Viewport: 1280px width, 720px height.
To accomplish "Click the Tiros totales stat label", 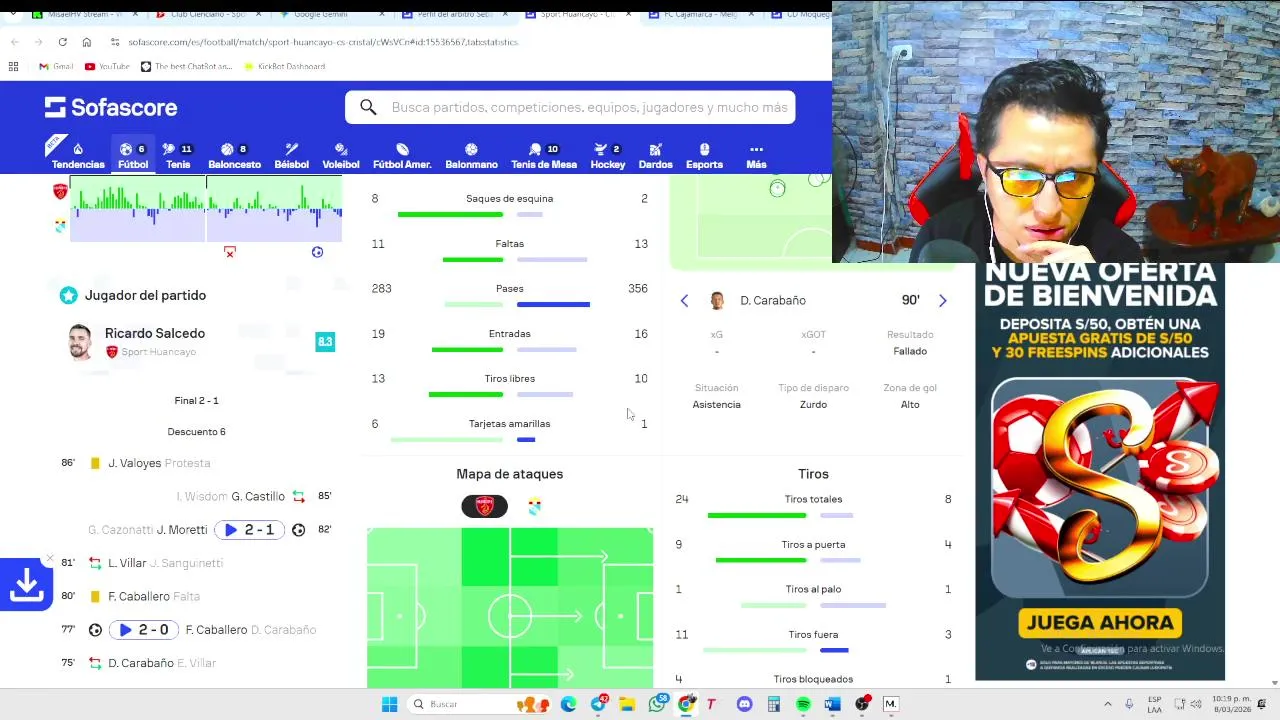I will [813, 499].
